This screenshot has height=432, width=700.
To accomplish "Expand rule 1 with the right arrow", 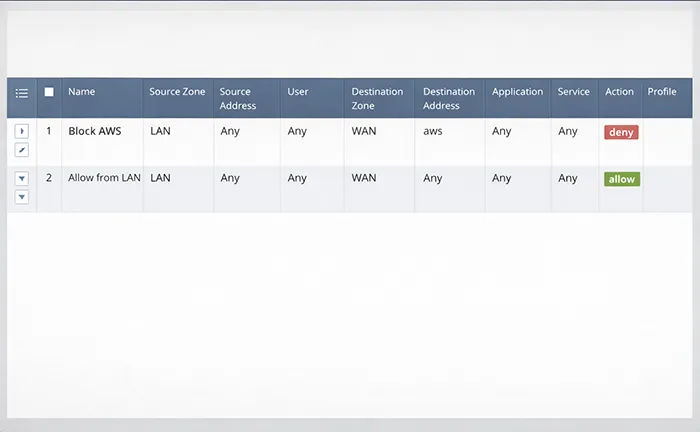I will point(22,131).
